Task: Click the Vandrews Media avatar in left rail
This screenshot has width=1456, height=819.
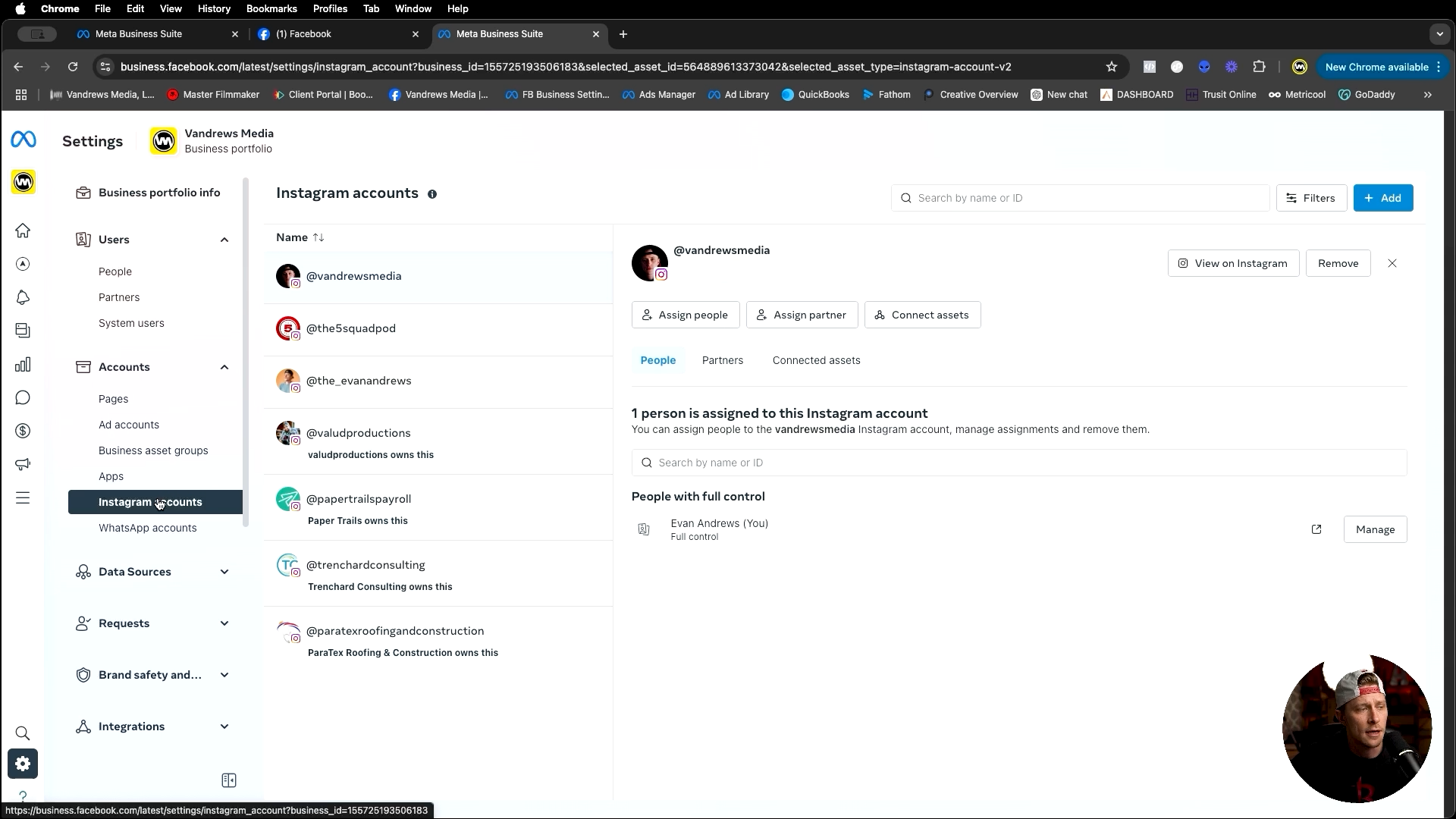Action: 24,182
